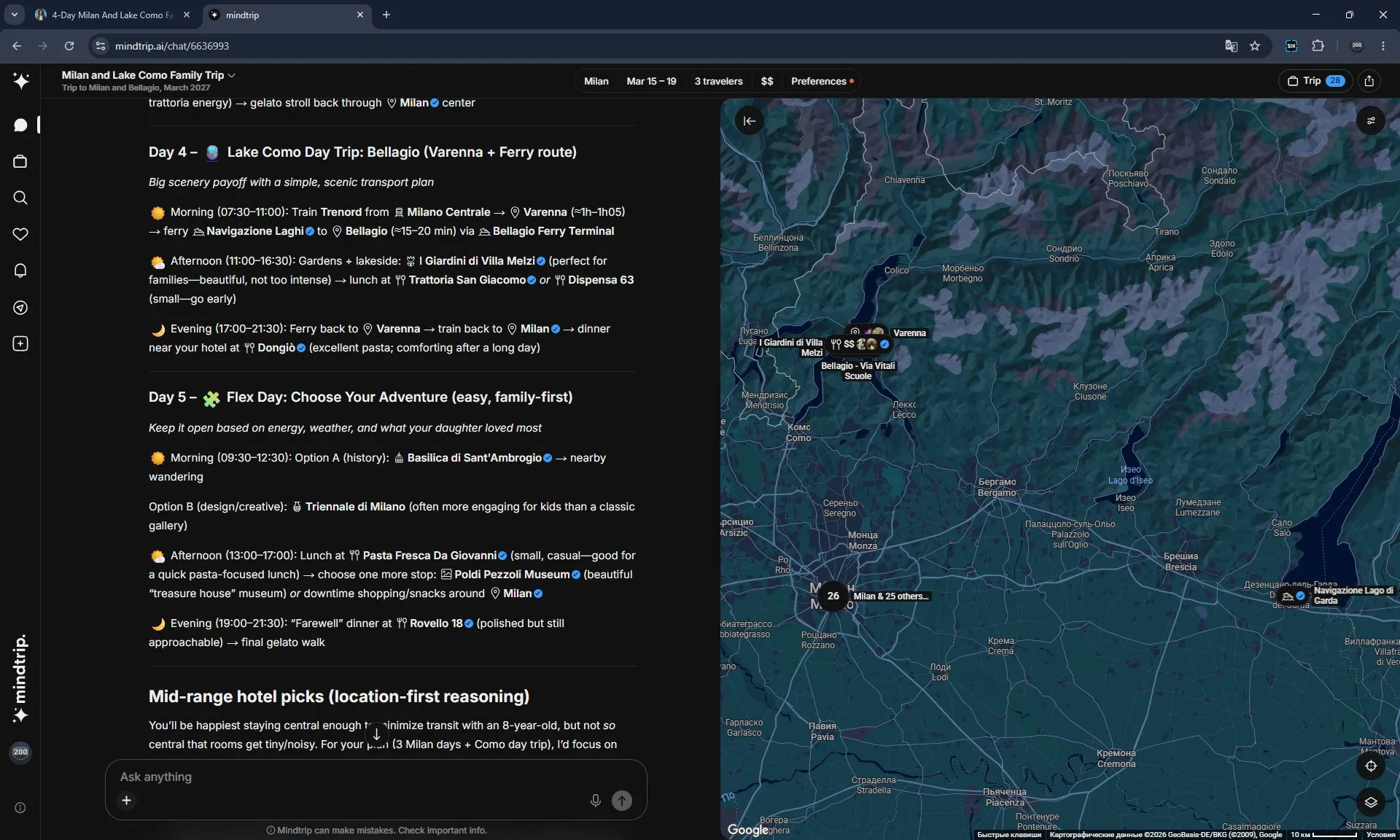Open I Giardini di Villa Melzi link

click(476, 261)
